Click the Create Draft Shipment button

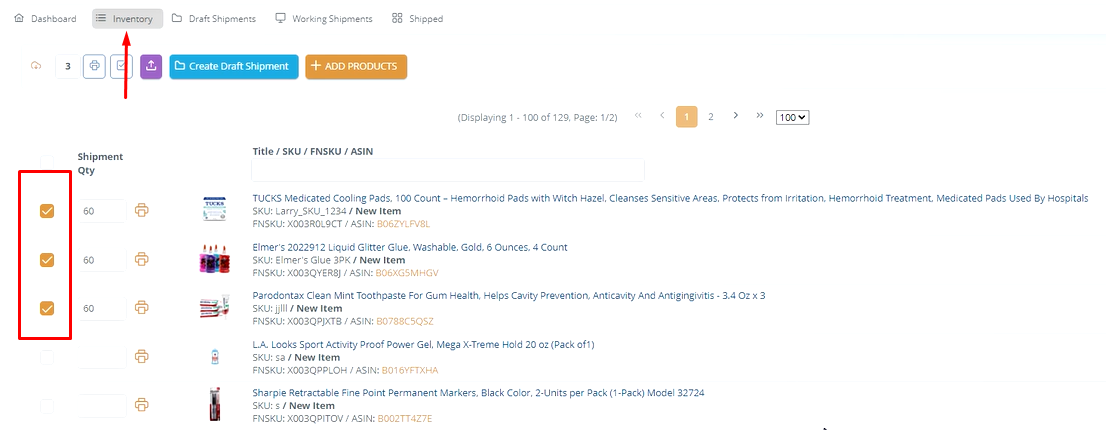click(x=234, y=67)
